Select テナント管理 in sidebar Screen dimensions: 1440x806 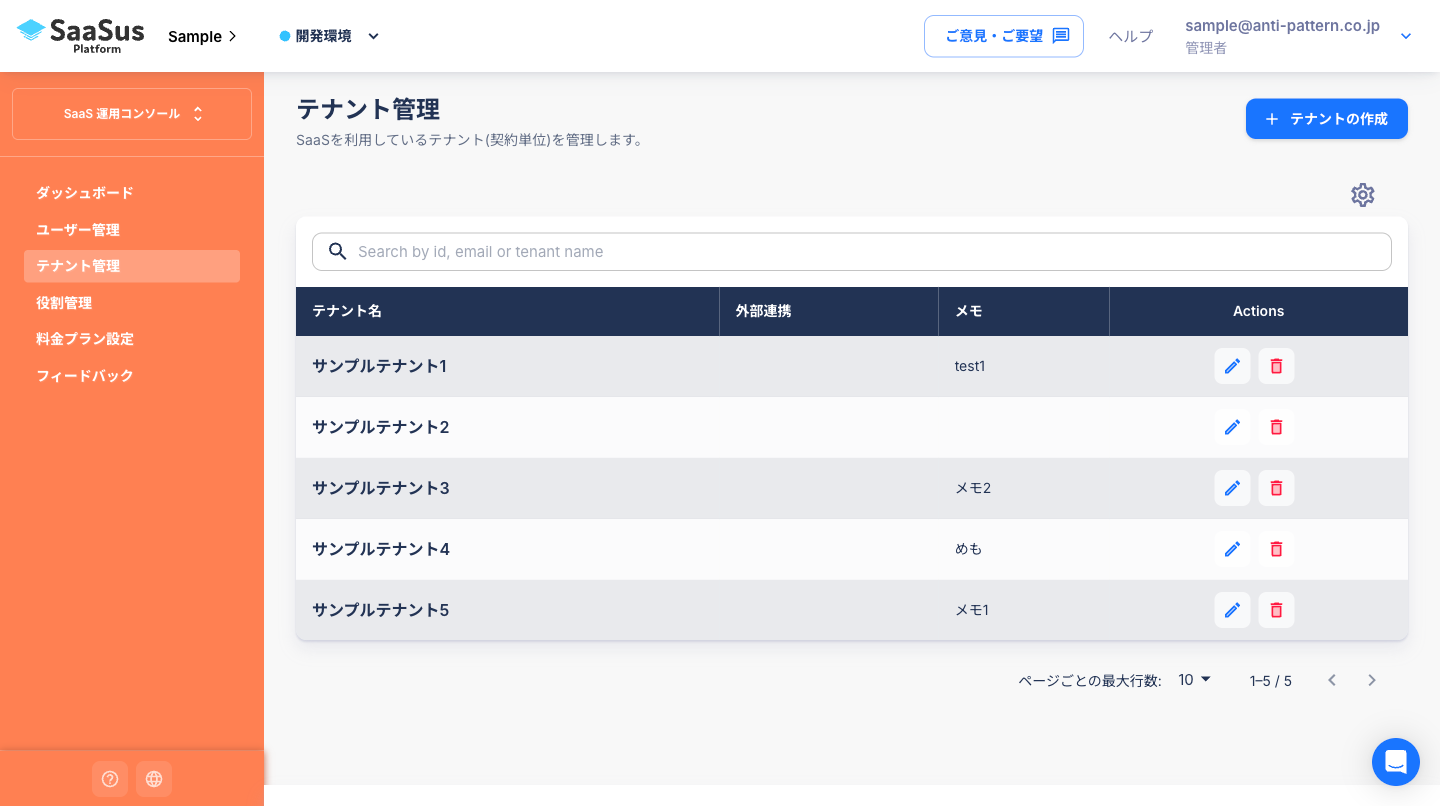pos(132,266)
